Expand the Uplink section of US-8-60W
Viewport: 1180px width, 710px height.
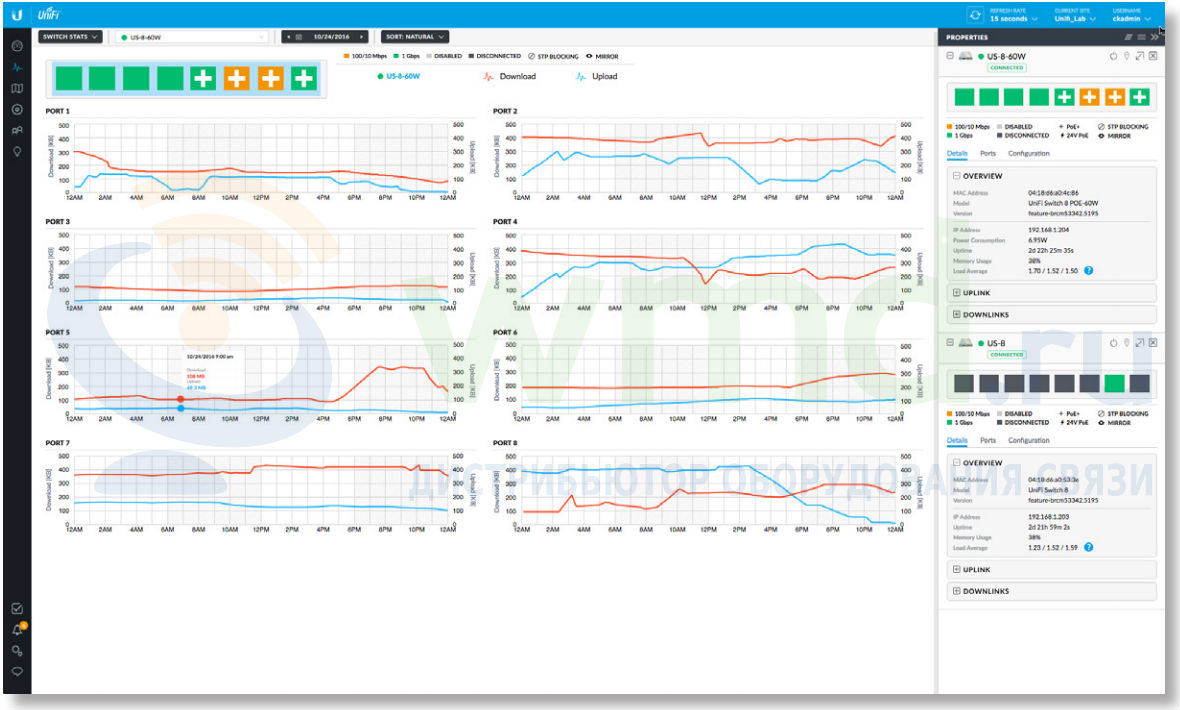[956, 292]
